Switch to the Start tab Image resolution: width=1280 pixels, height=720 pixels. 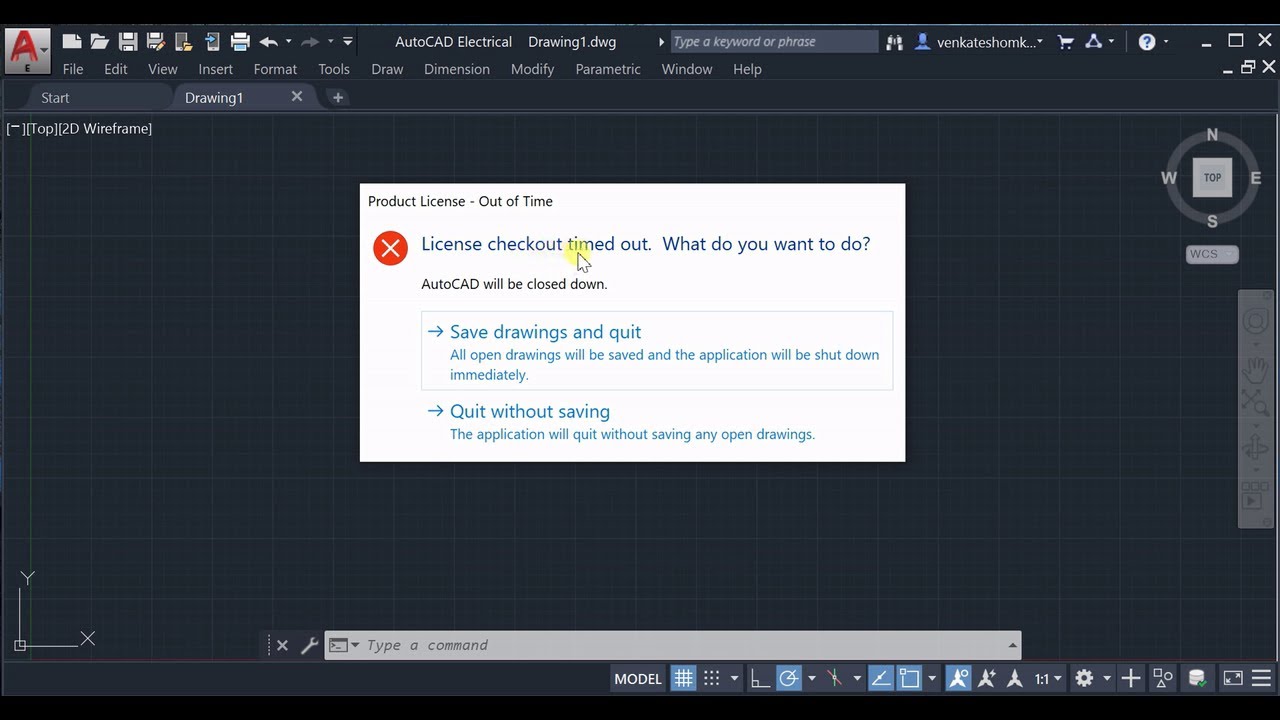pos(55,97)
